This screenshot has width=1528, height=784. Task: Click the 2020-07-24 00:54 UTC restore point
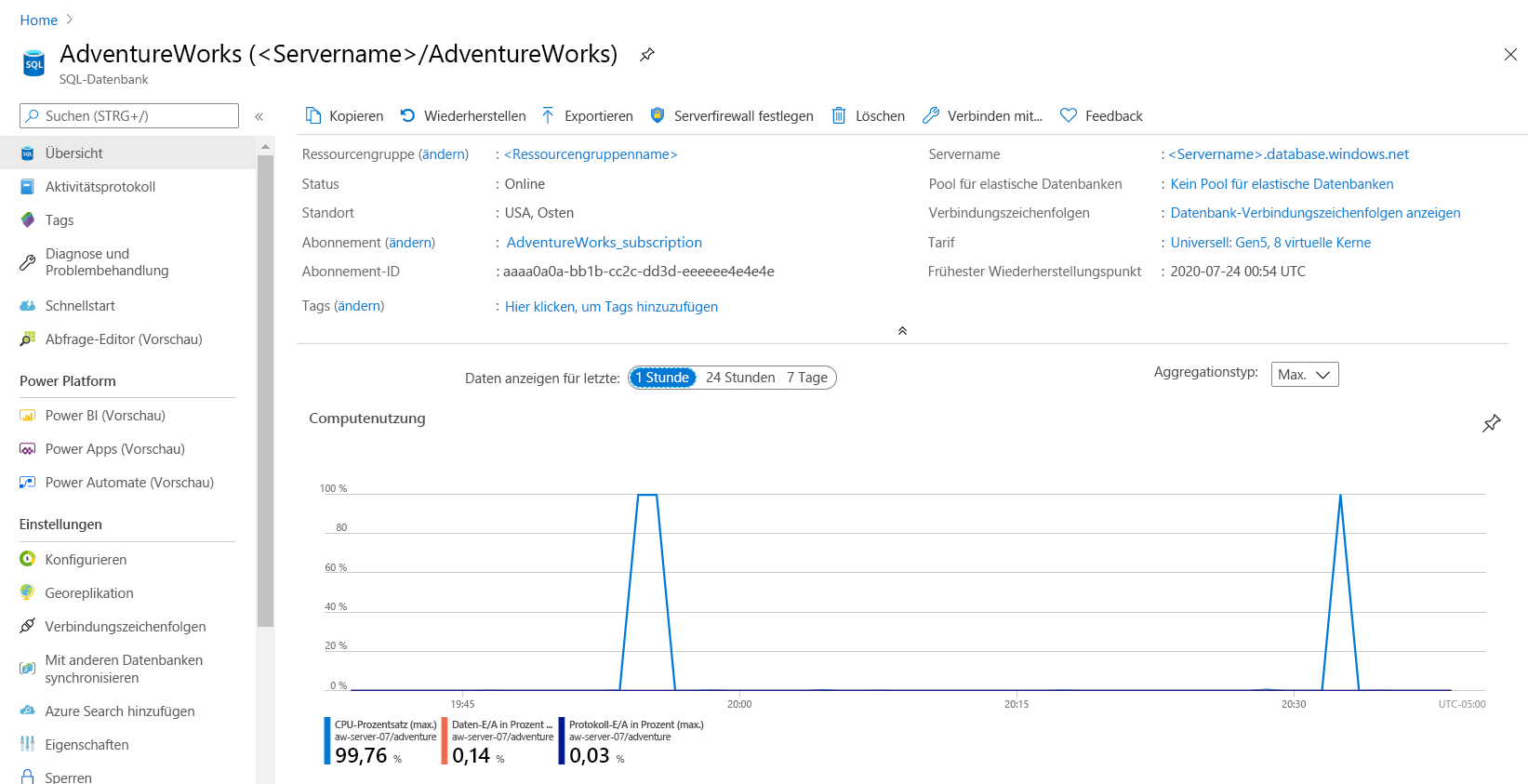pos(1238,272)
